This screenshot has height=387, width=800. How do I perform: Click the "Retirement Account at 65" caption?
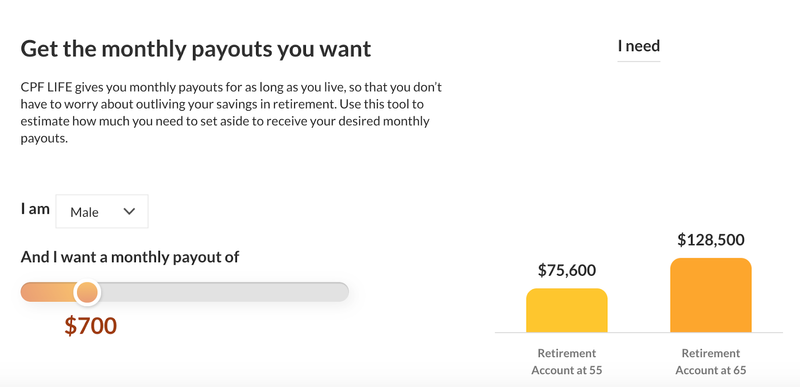pos(711,362)
